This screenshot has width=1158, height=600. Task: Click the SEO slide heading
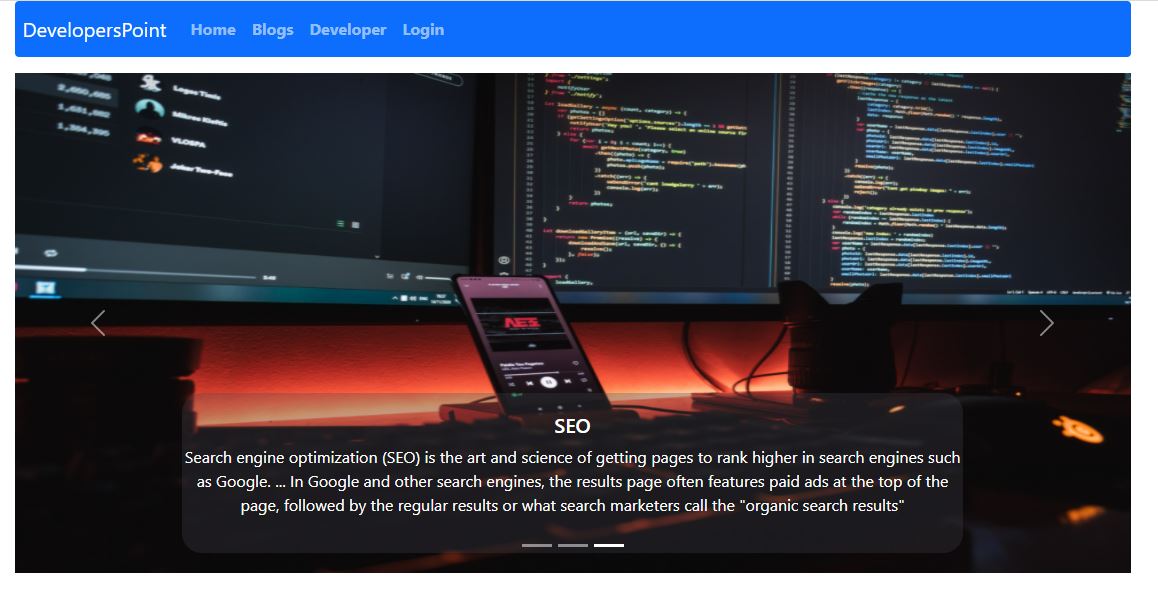(572, 426)
